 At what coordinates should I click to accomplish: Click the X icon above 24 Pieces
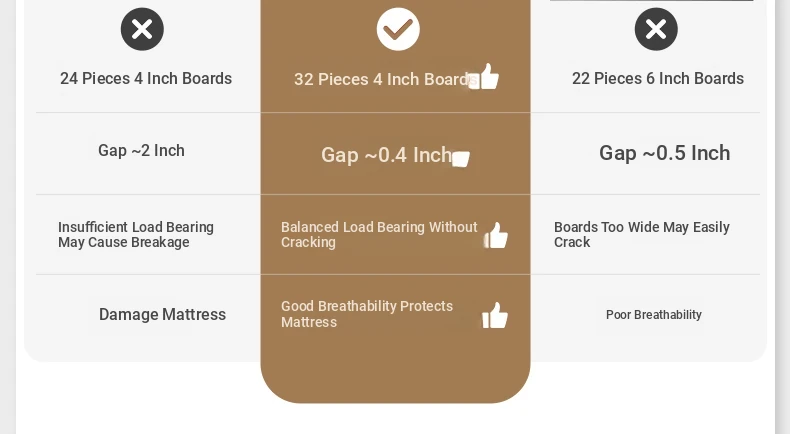[x=142, y=29]
